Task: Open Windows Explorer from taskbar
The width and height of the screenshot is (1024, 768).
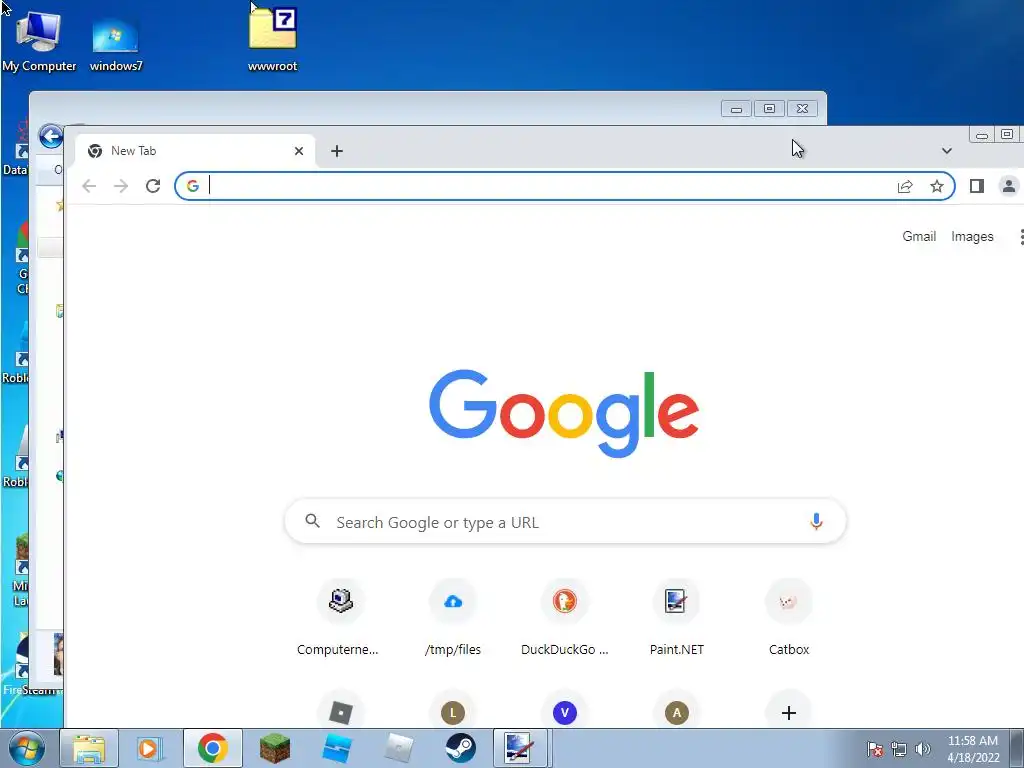Action: pos(89,748)
